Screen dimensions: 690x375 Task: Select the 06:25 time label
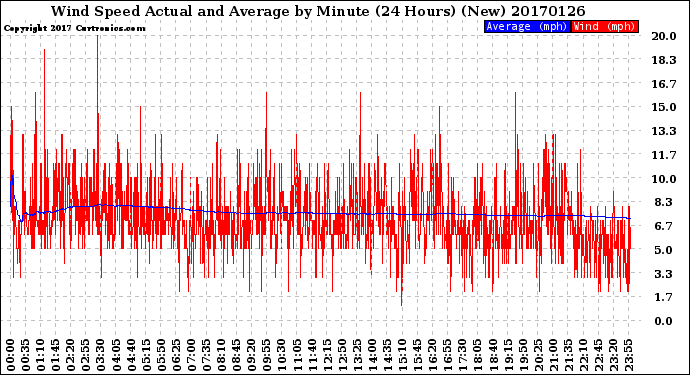click(176, 355)
